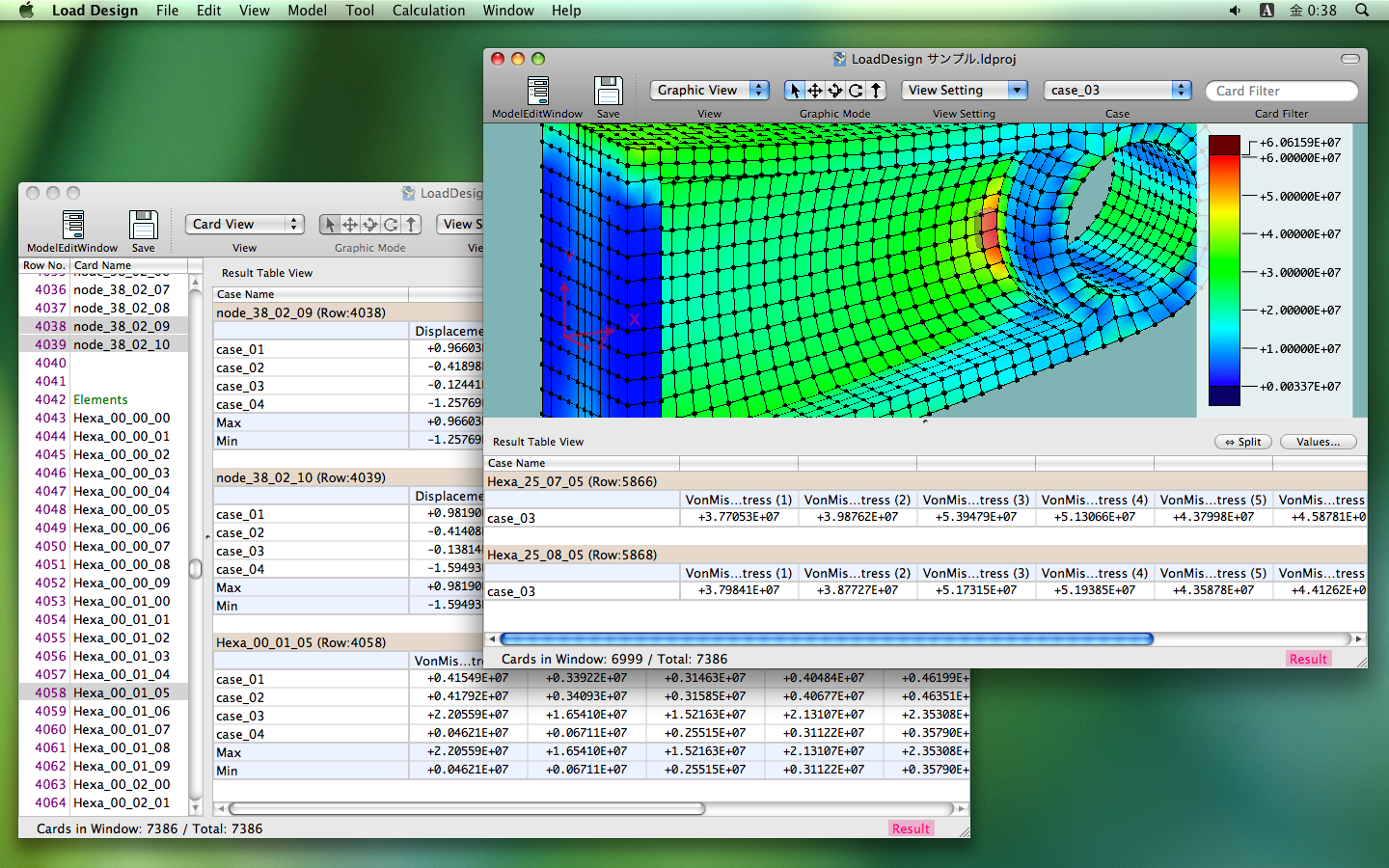Click into the Card Filter search field
The image size is (1389, 868).
(1282, 91)
